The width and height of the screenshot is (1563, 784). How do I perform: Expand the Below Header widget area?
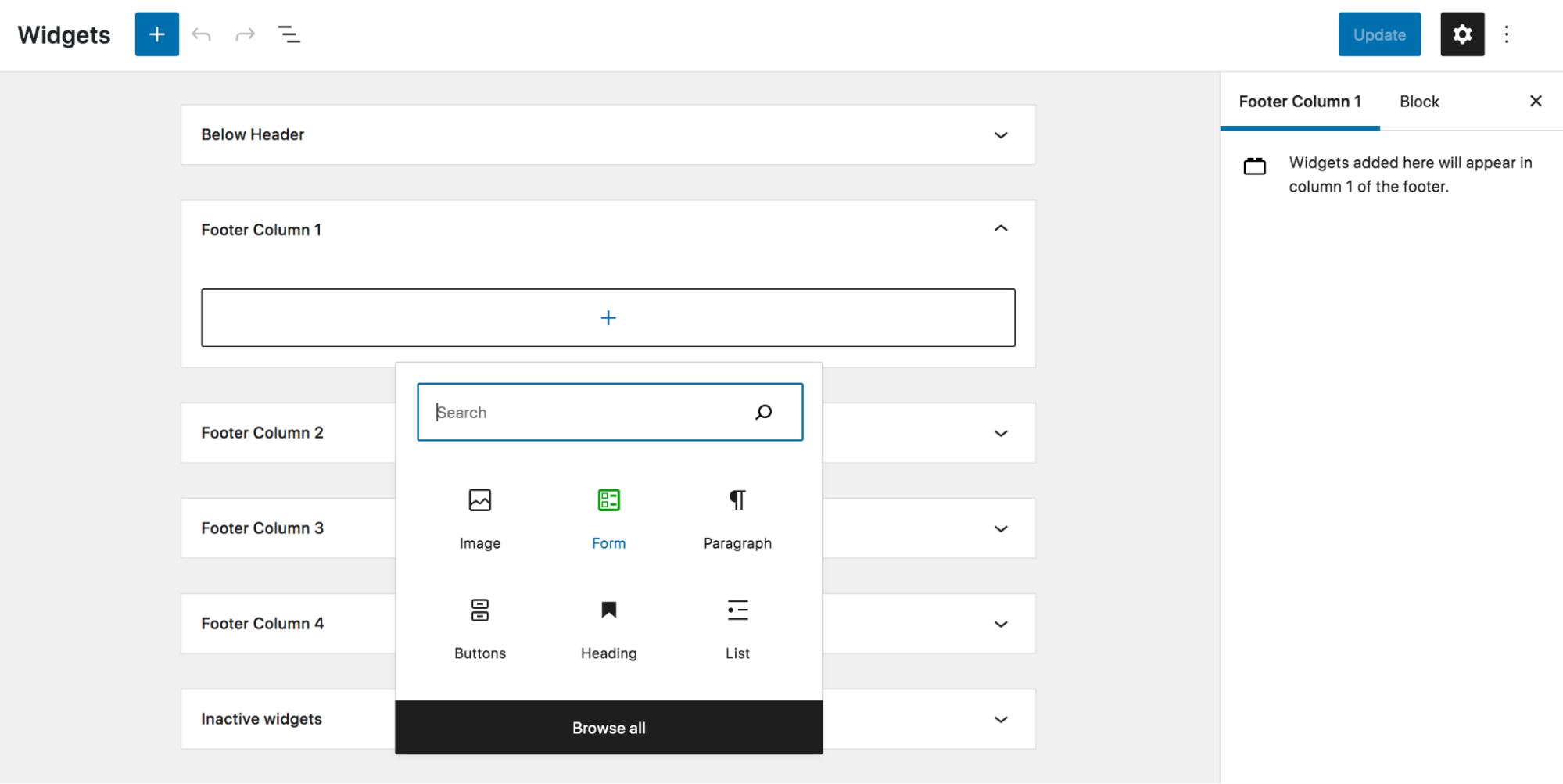1001,135
